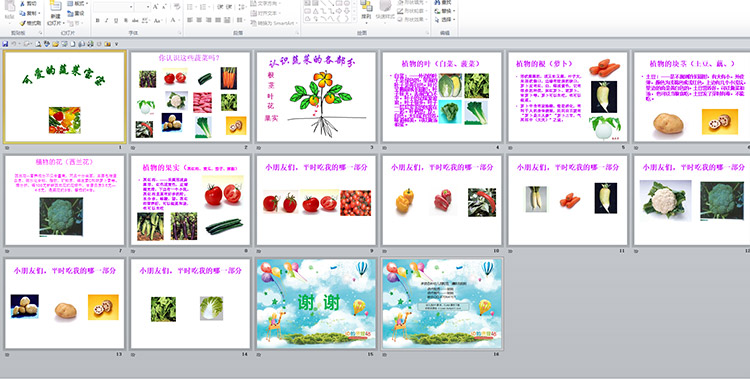
Task: Open the Layout (版式) dropdown
Action: pyautogui.click(x=77, y=3)
